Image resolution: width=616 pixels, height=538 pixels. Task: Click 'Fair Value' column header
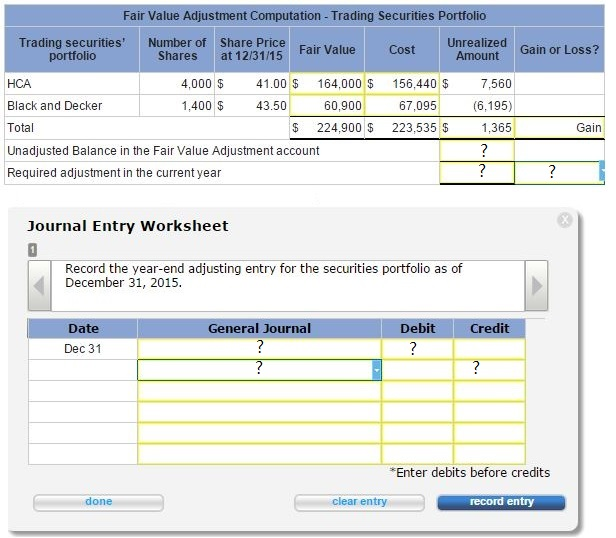pyautogui.click(x=327, y=50)
